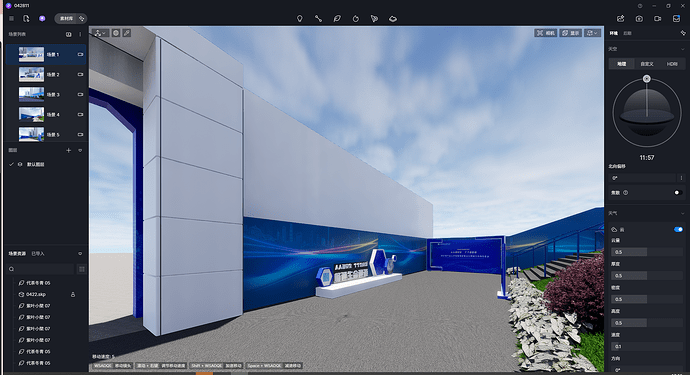Select the lightbulb light tool

(300, 18)
